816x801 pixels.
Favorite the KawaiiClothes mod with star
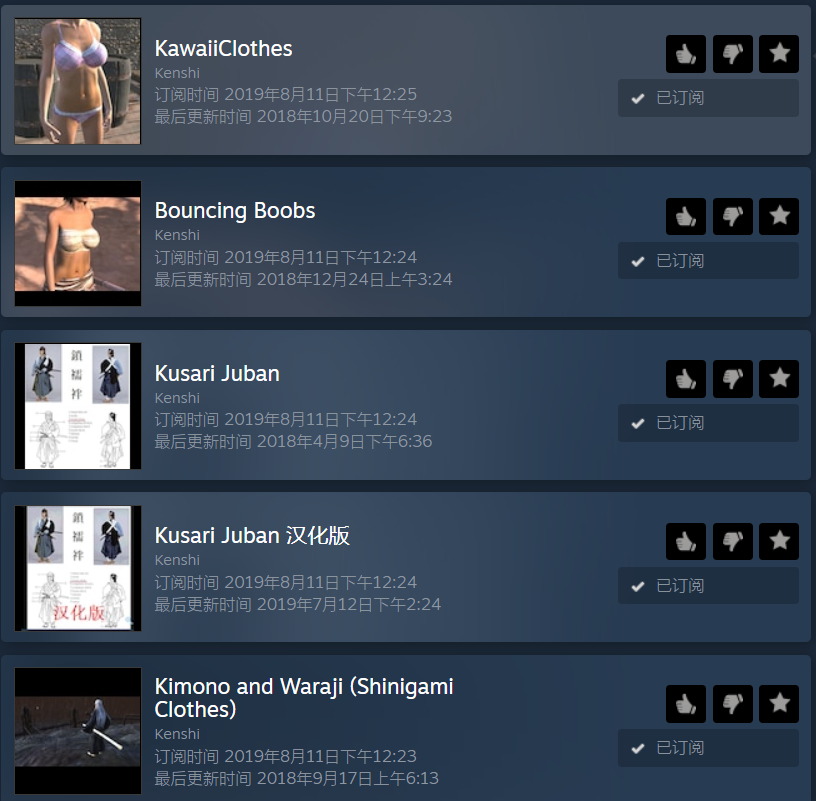779,54
